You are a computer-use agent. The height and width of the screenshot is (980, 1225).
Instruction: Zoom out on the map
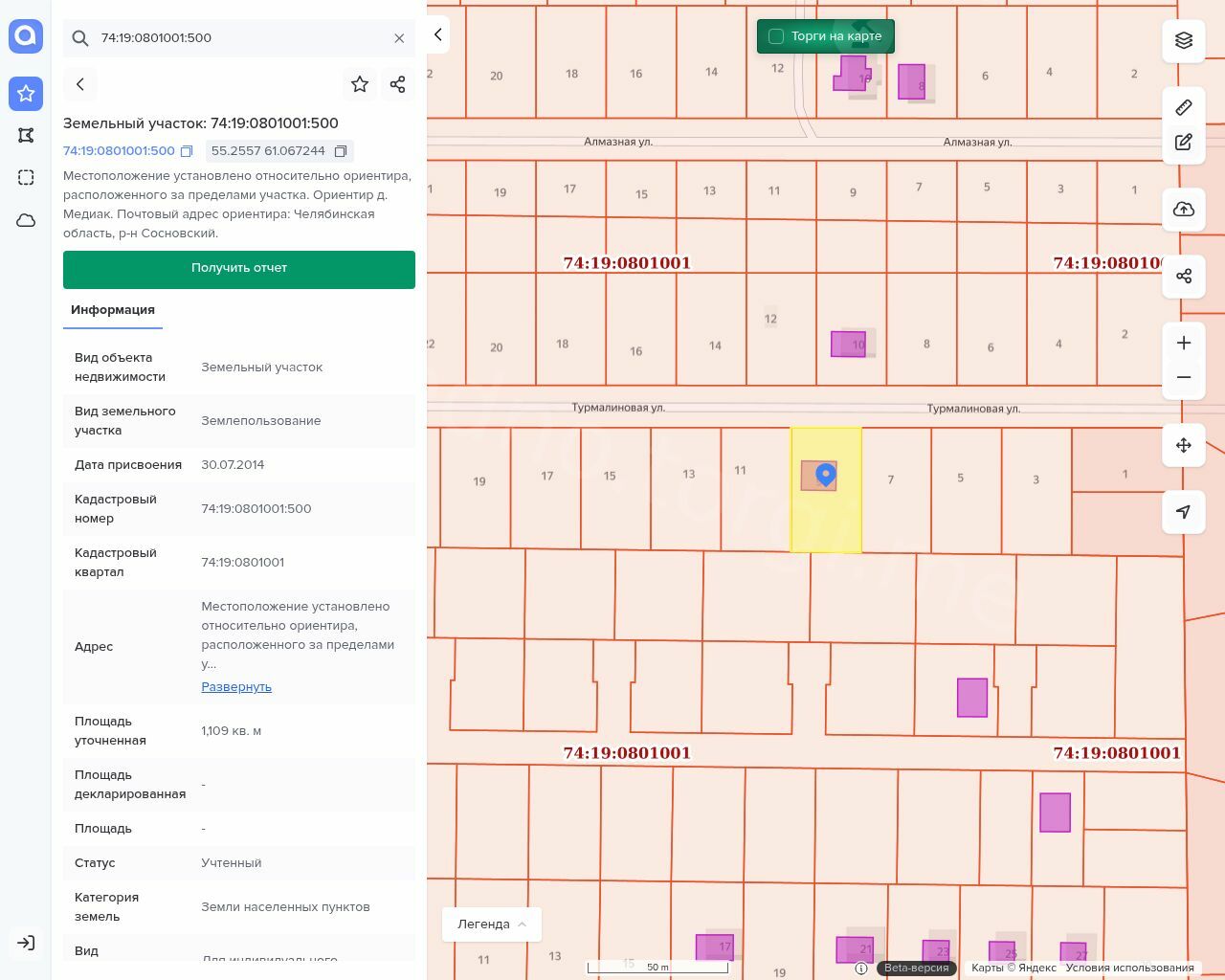pos(1184,377)
